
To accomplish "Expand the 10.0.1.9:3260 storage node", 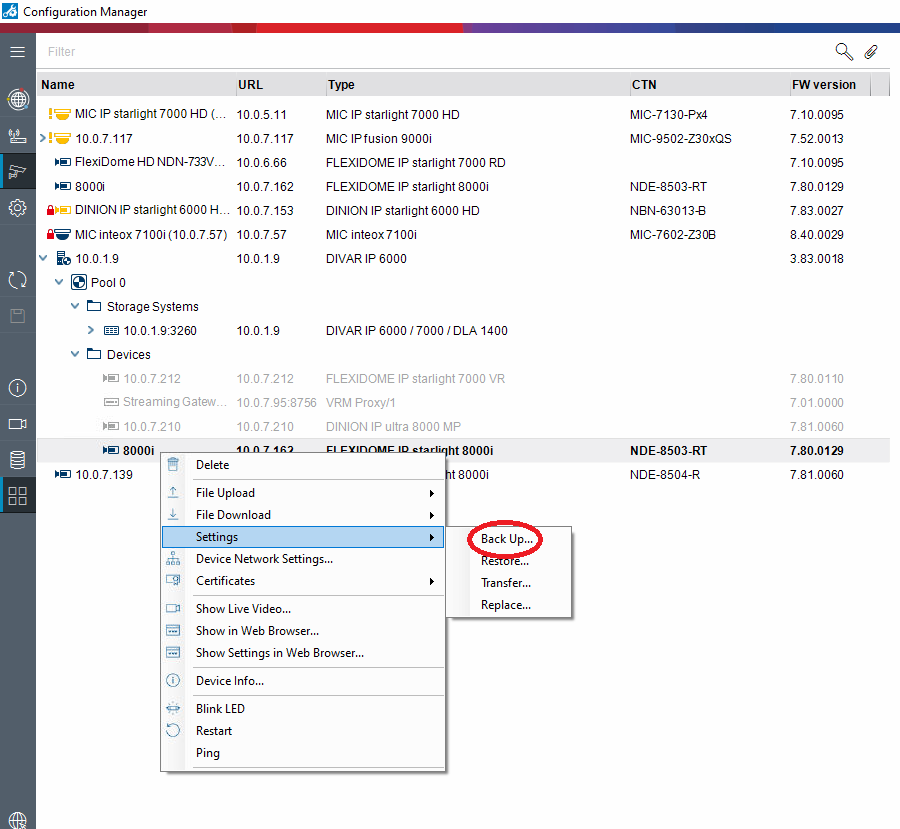I will 91,330.
